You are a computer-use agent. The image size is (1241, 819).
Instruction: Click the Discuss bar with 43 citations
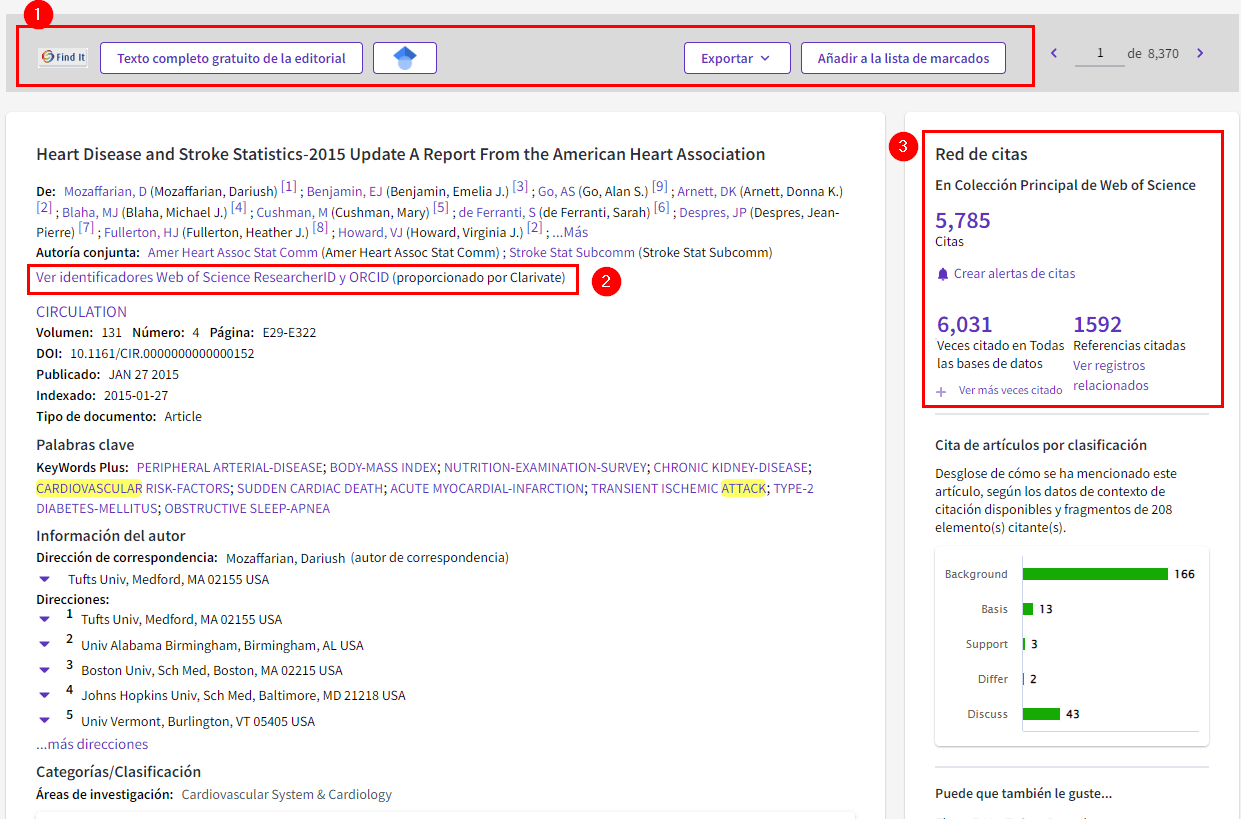pyautogui.click(x=1041, y=714)
